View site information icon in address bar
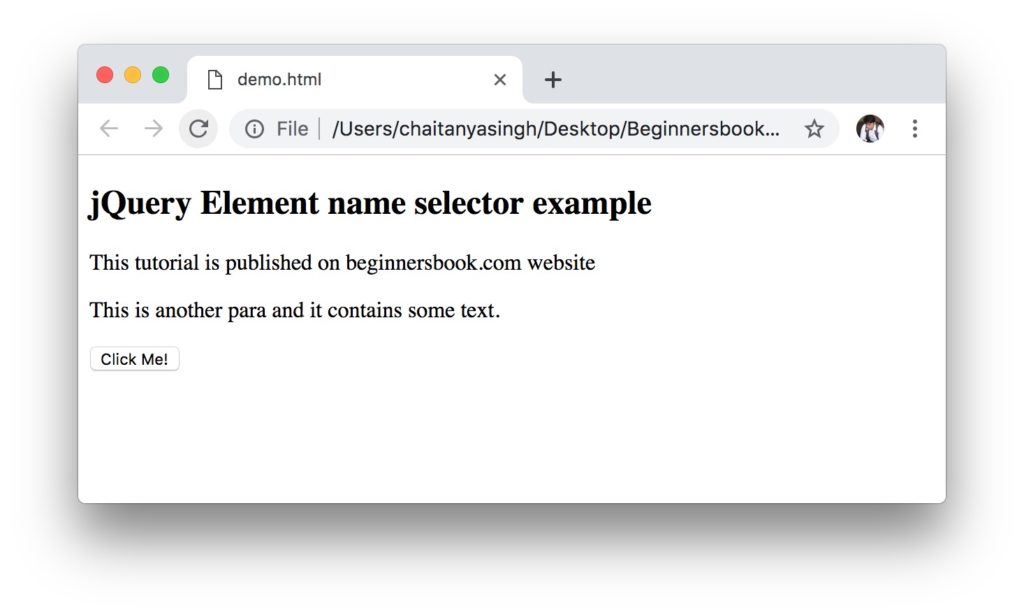Image resolution: width=1024 pixels, height=615 pixels. click(254, 129)
